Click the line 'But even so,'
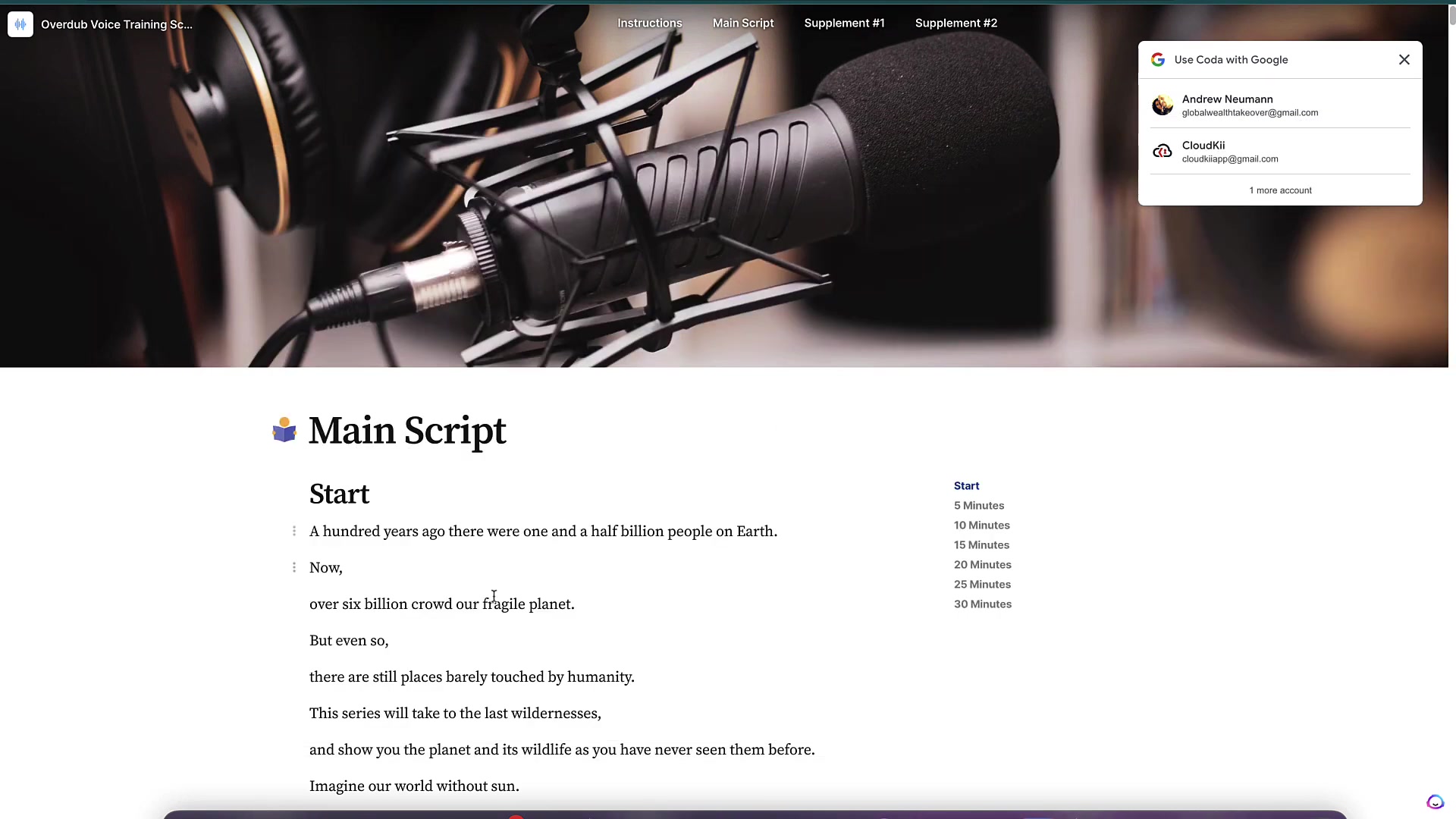Screen dimensions: 1456x819 pyautogui.click(x=349, y=641)
